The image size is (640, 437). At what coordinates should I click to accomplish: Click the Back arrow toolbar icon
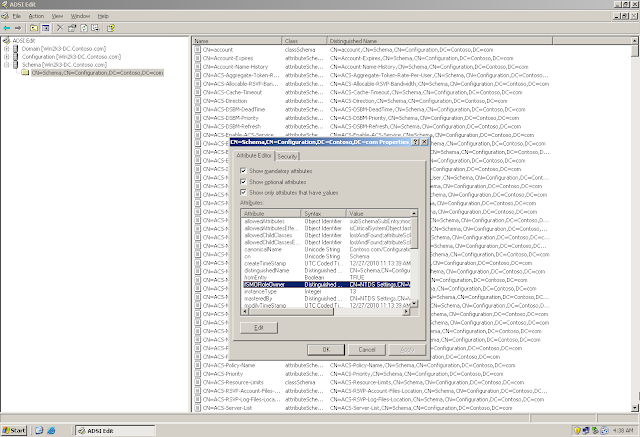tap(7, 28)
